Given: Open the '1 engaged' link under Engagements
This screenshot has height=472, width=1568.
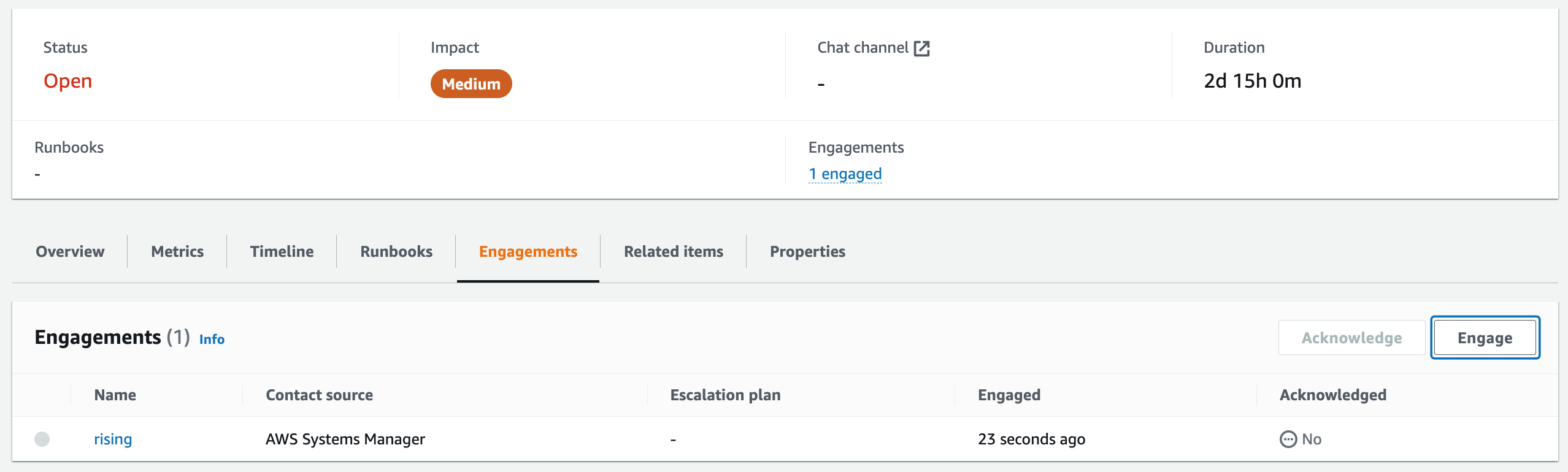Looking at the screenshot, I should pos(845,173).
